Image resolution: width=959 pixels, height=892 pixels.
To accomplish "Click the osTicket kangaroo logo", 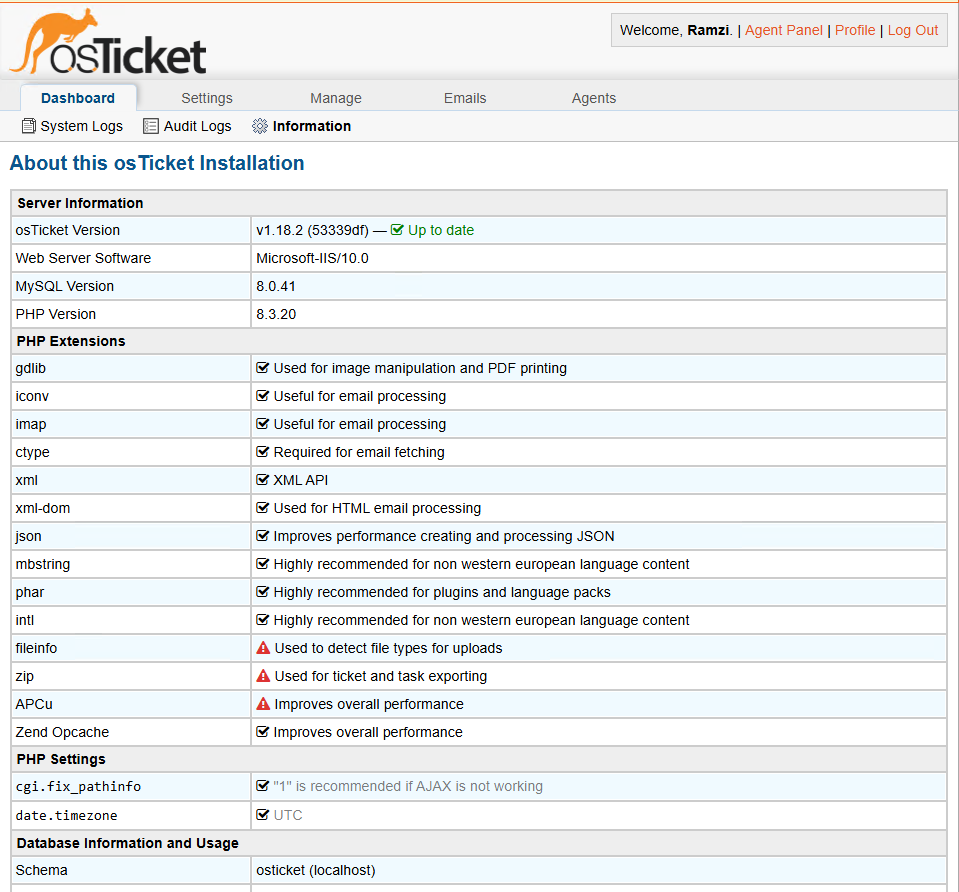I will (x=108, y=42).
